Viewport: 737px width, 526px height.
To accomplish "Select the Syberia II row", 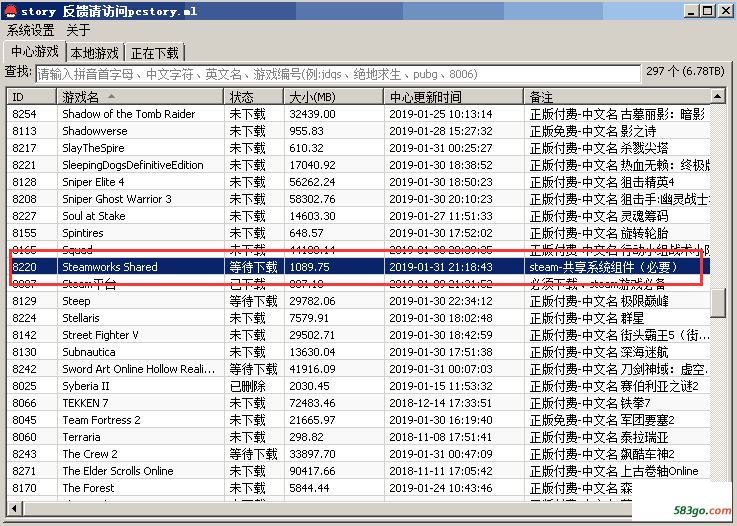I will 358,386.
